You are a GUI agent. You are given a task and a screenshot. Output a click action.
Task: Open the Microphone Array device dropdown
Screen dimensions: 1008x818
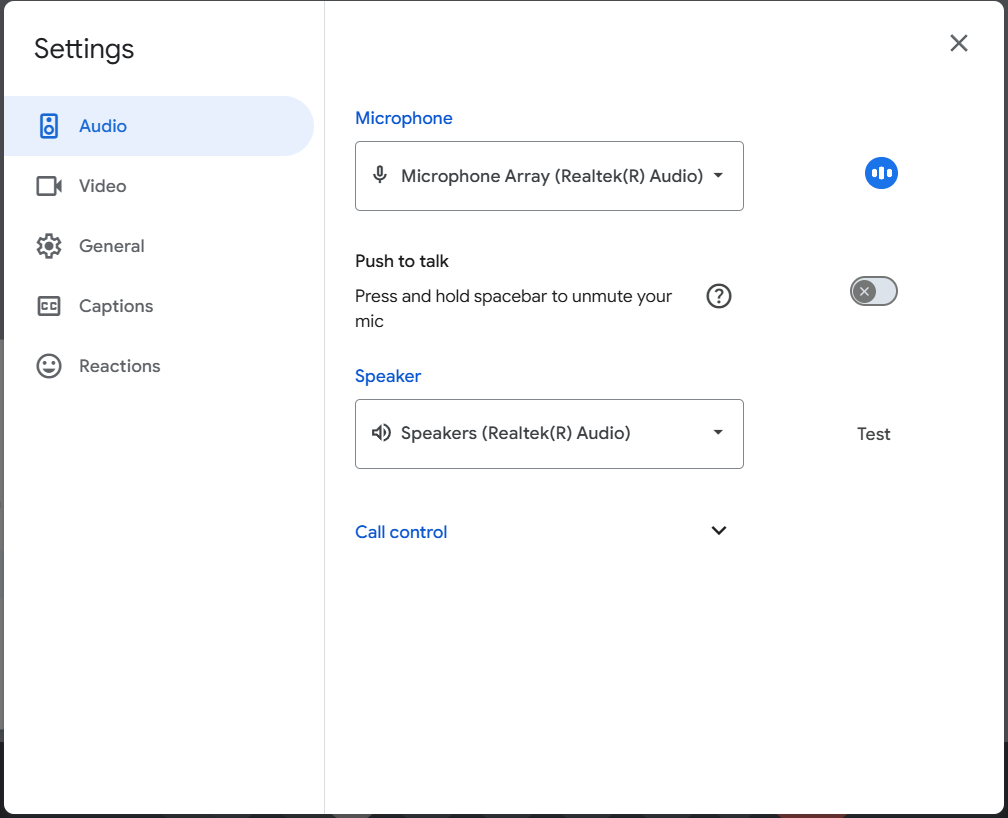[549, 176]
